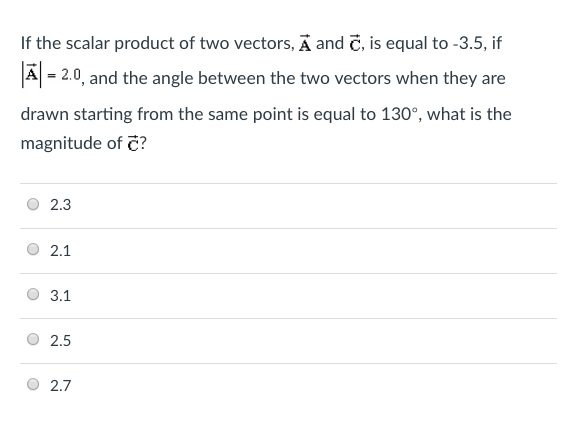
Task: Select the 2.7 radio button
Action: (x=33, y=384)
